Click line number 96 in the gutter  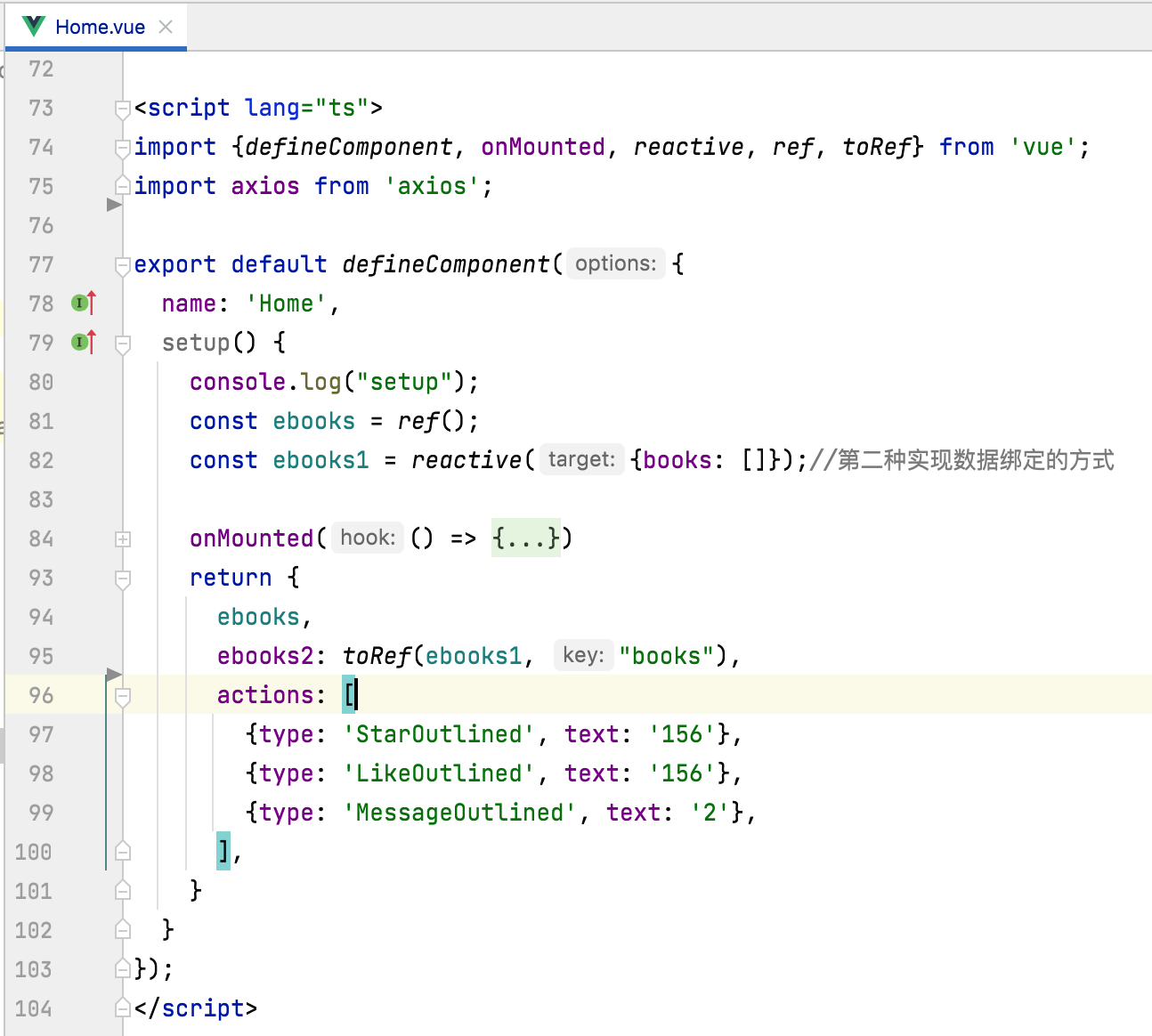click(x=41, y=695)
